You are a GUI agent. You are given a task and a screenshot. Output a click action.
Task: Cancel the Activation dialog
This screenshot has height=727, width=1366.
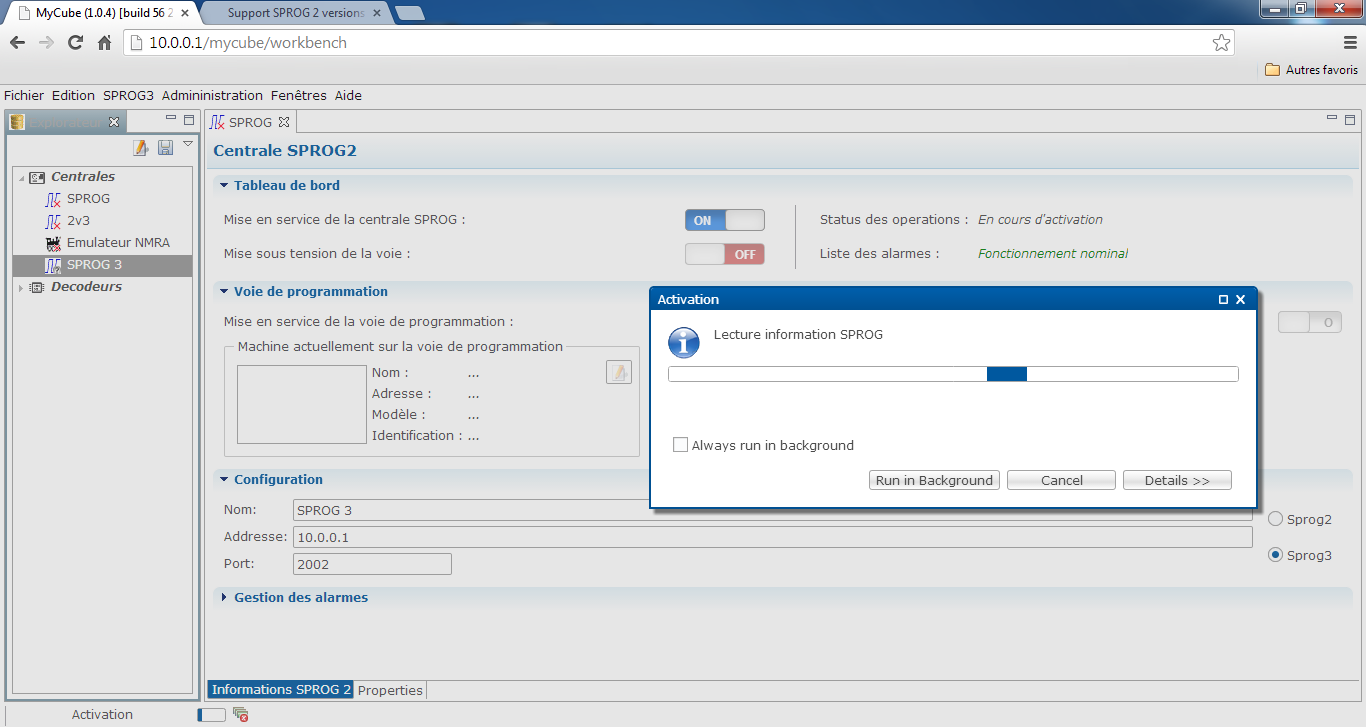click(x=1061, y=480)
